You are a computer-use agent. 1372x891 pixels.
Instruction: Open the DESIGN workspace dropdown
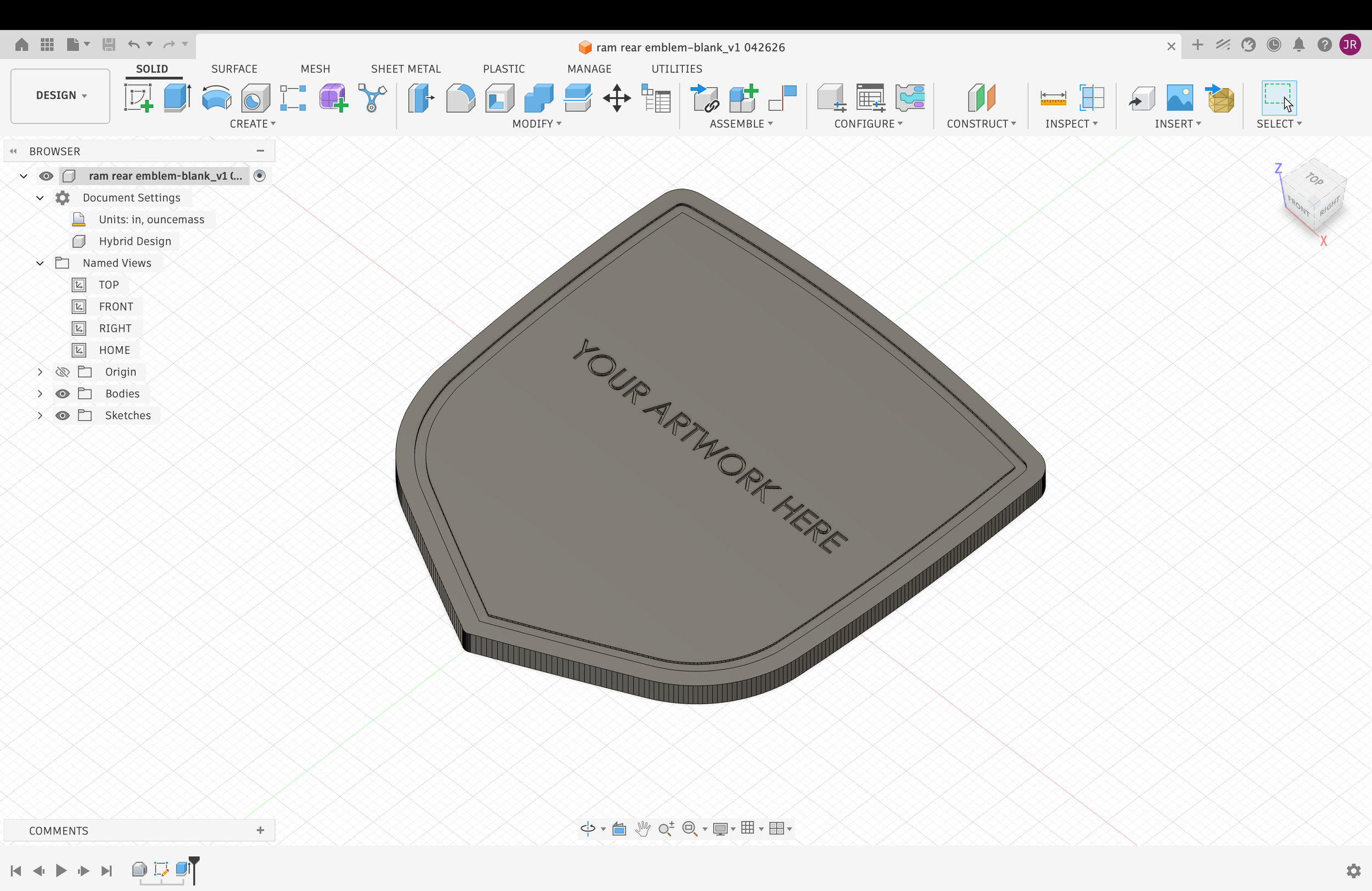point(60,95)
